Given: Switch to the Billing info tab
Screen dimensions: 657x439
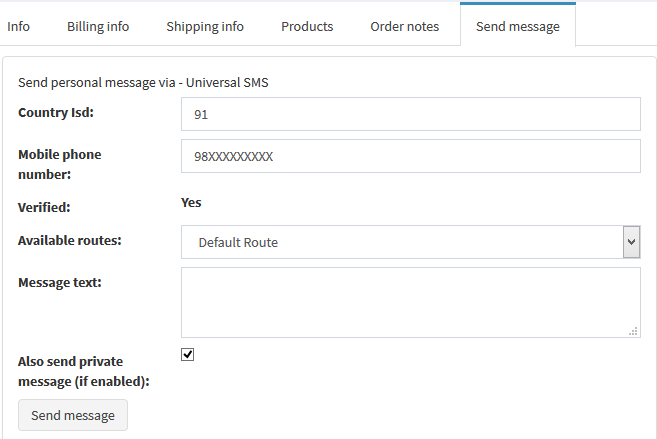Looking at the screenshot, I should click(98, 26).
